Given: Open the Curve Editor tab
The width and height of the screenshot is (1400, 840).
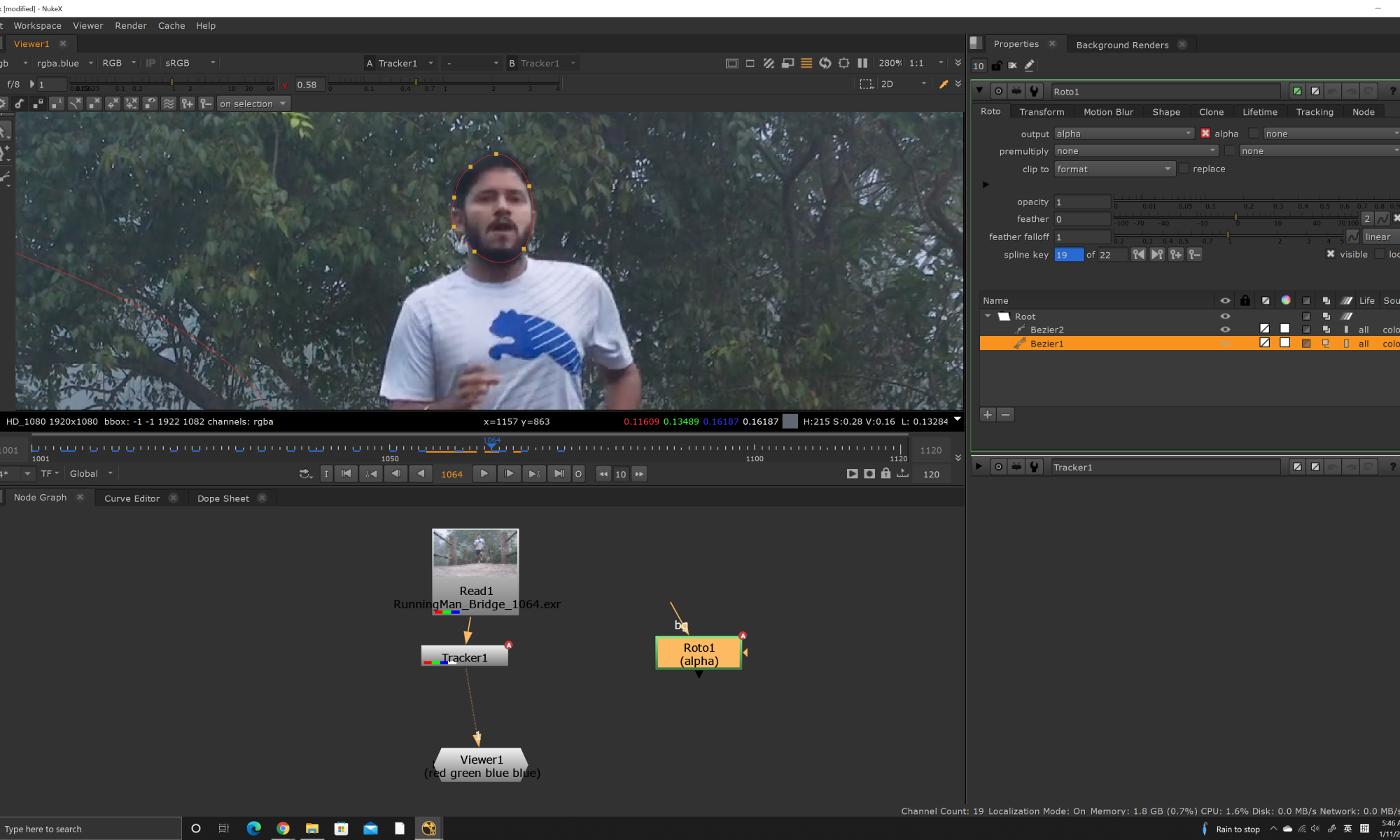Looking at the screenshot, I should [132, 498].
